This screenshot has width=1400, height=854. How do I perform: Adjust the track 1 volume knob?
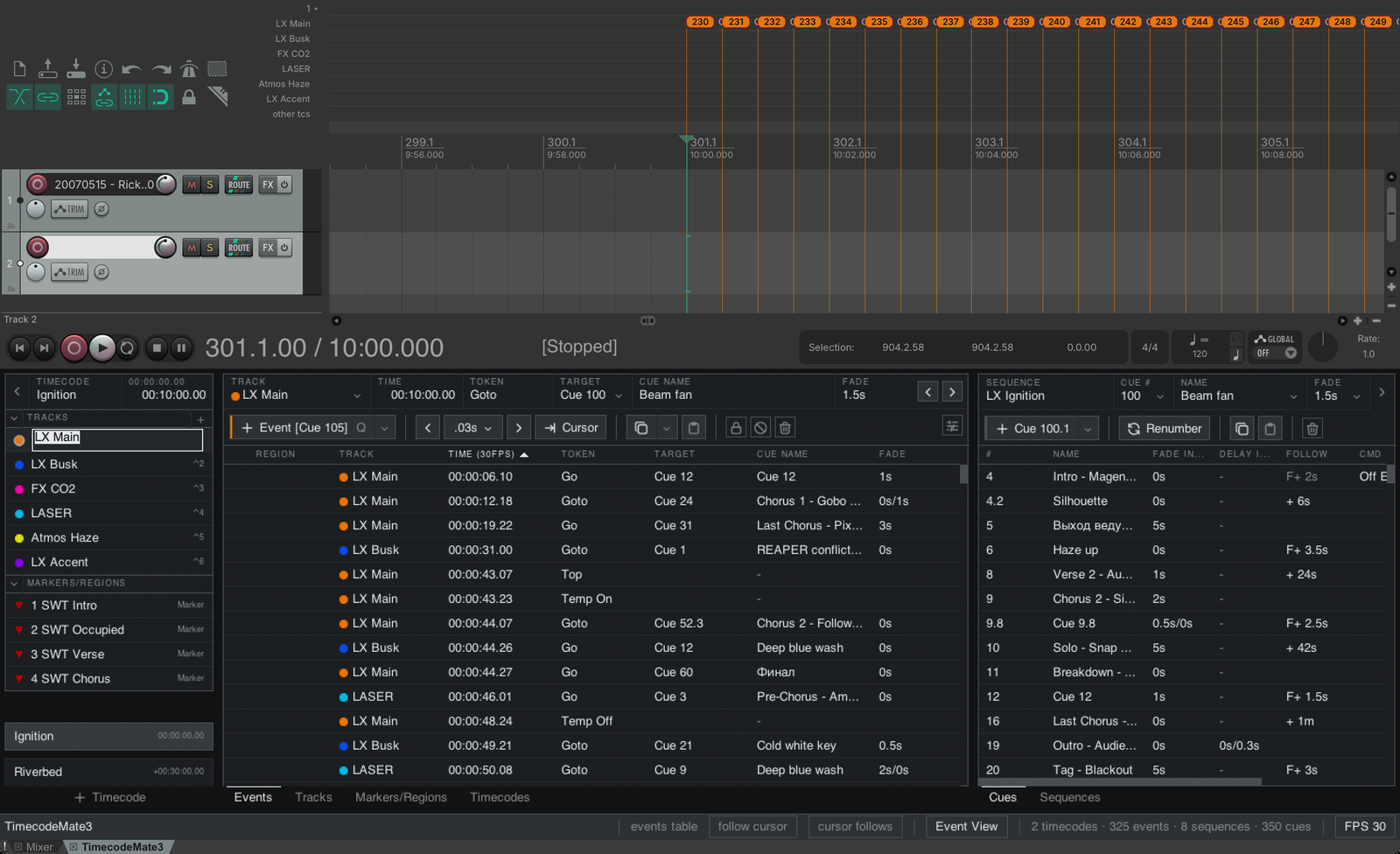pyautogui.click(x=165, y=184)
